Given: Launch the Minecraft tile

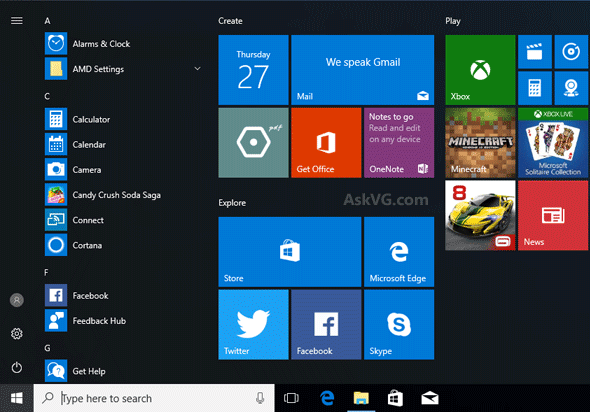Looking at the screenshot, I should click(x=480, y=143).
